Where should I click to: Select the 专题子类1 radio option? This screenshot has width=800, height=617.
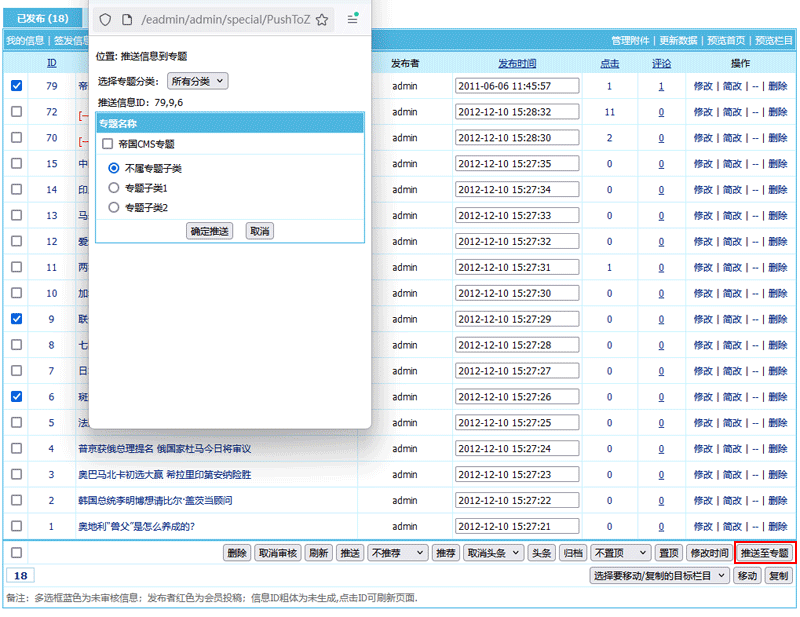pyautogui.click(x=114, y=187)
